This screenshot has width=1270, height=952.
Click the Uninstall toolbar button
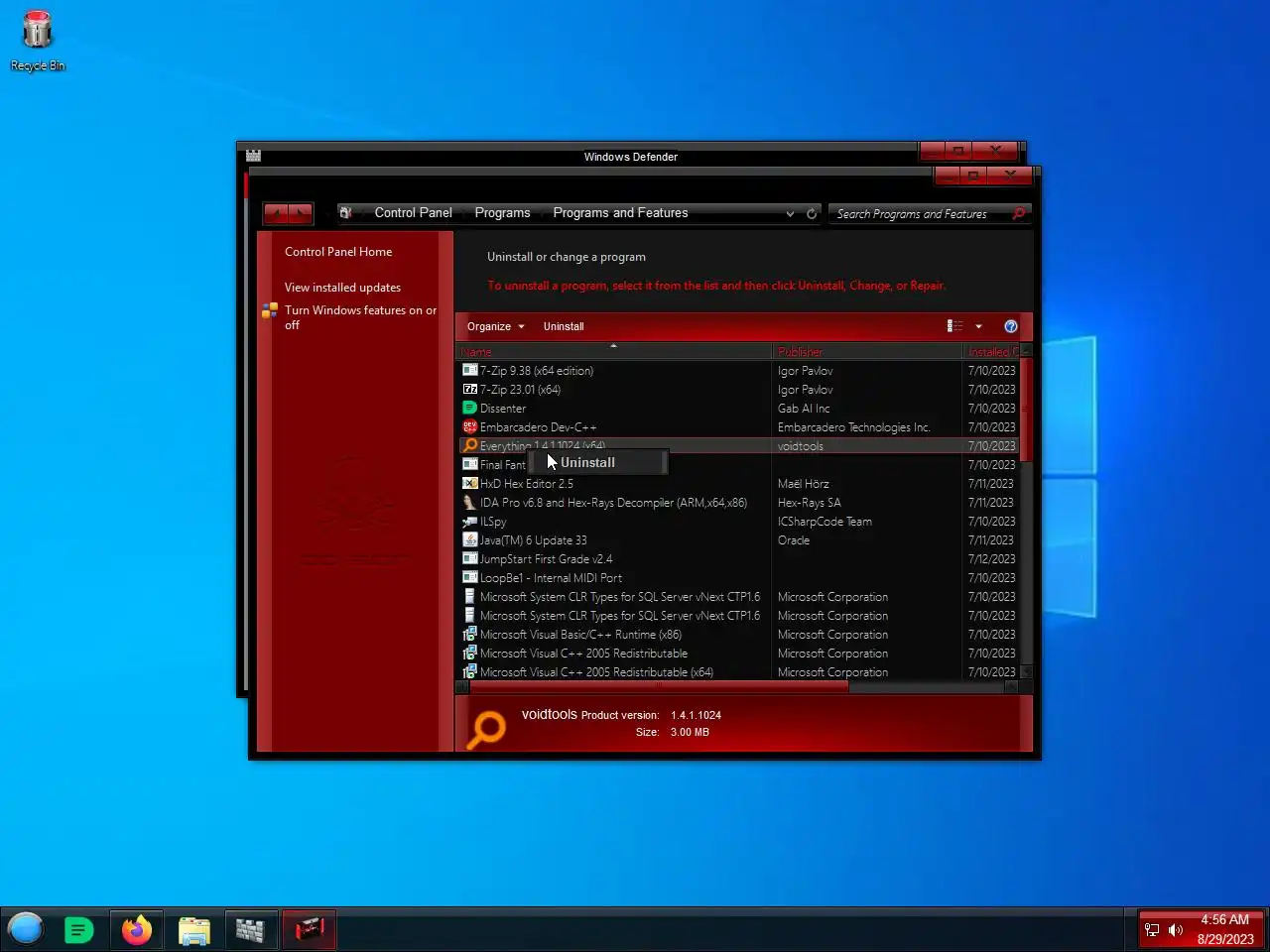click(x=564, y=326)
